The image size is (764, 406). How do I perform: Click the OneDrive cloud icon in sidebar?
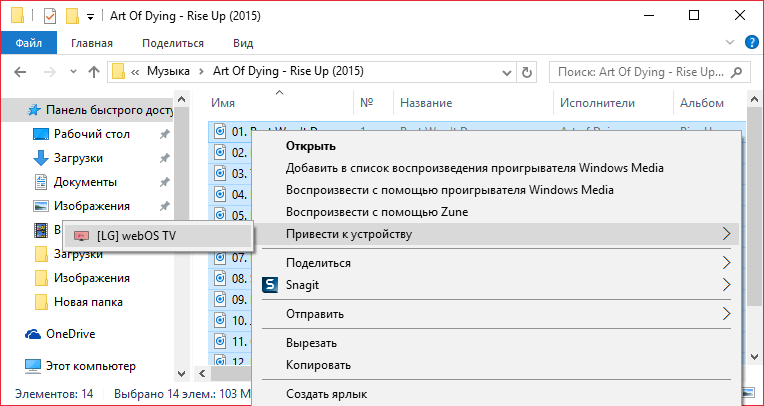(33, 334)
